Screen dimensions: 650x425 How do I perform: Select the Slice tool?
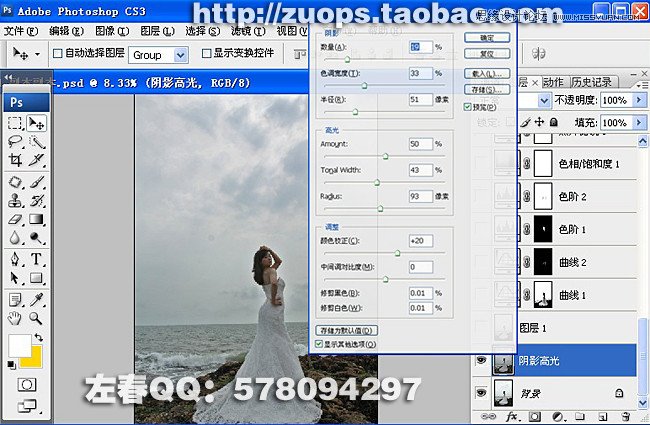[x=36, y=160]
